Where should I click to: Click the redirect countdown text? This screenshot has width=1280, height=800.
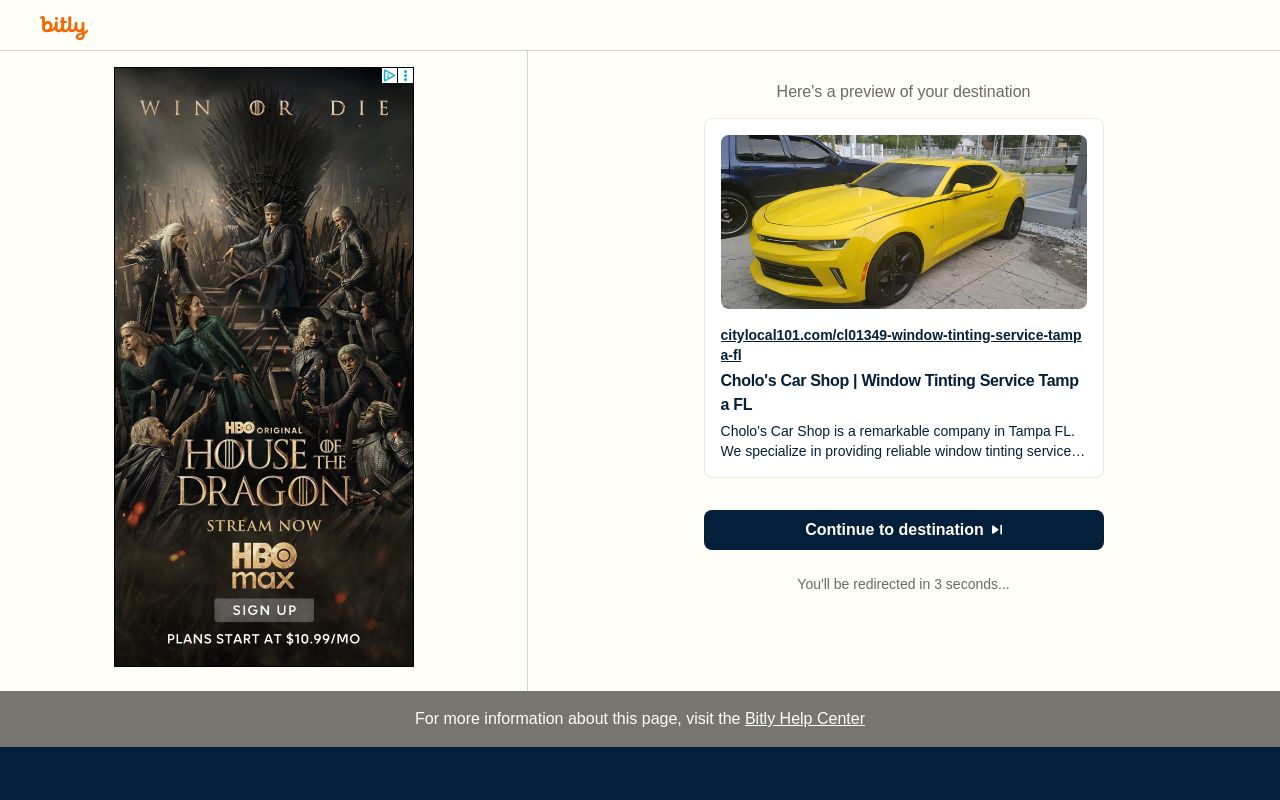coord(903,584)
